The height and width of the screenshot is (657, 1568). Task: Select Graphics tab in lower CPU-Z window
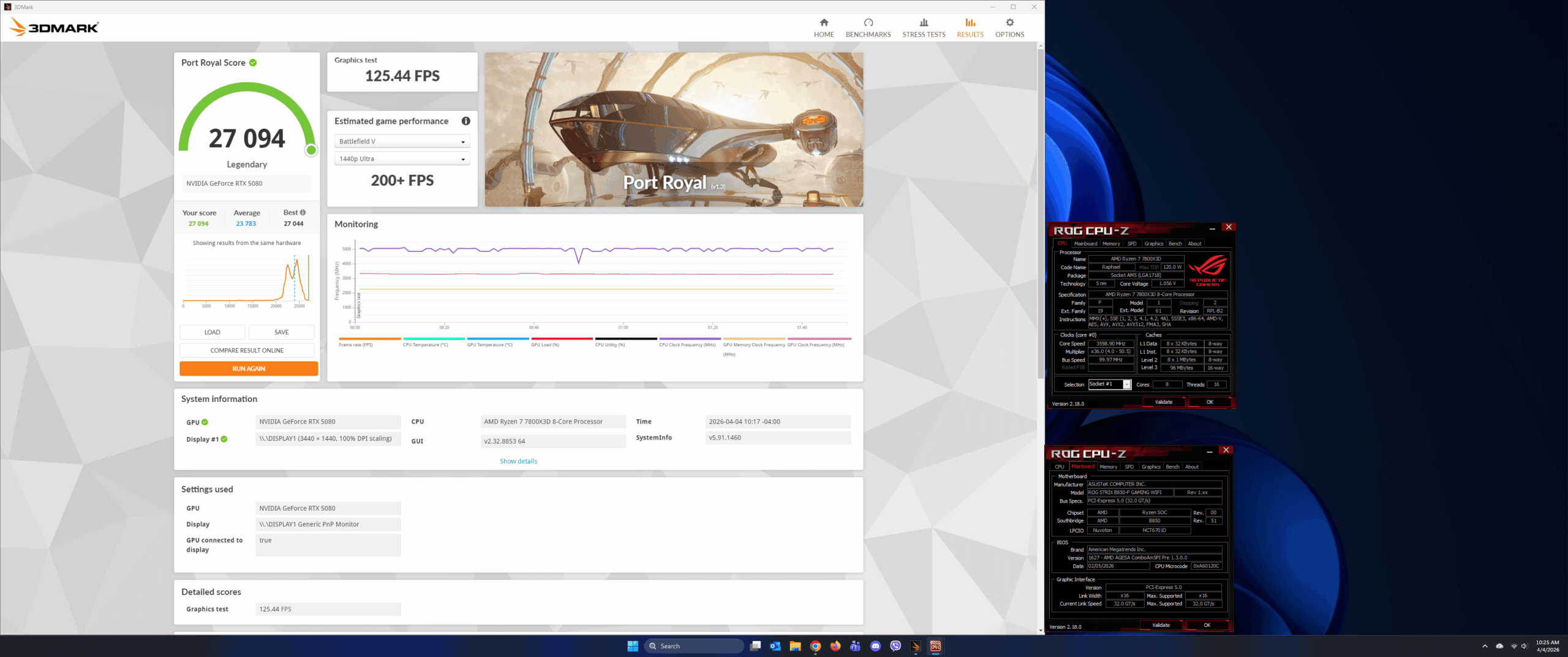coord(1151,467)
